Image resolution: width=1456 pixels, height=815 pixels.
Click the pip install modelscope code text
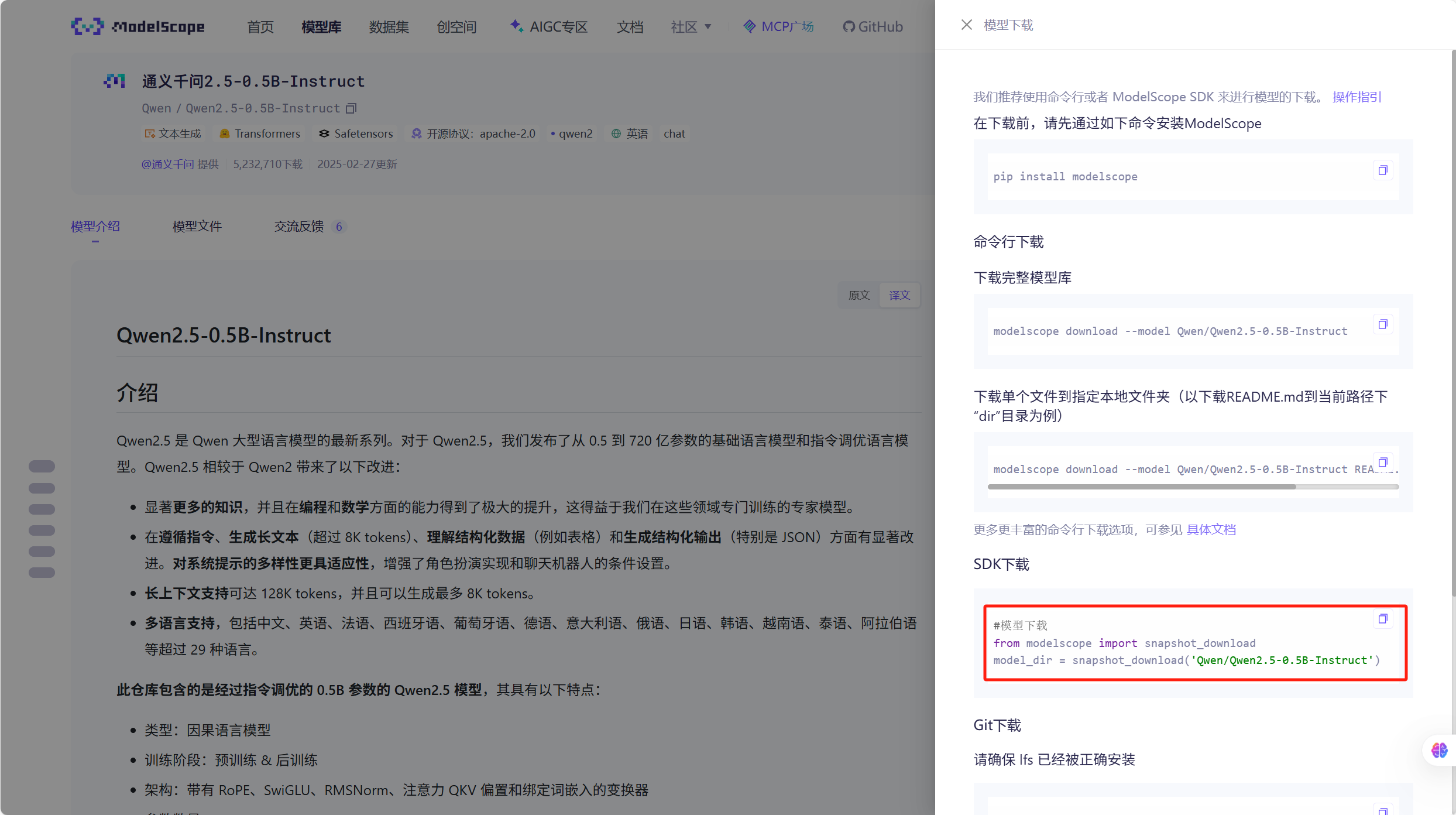[1065, 177]
